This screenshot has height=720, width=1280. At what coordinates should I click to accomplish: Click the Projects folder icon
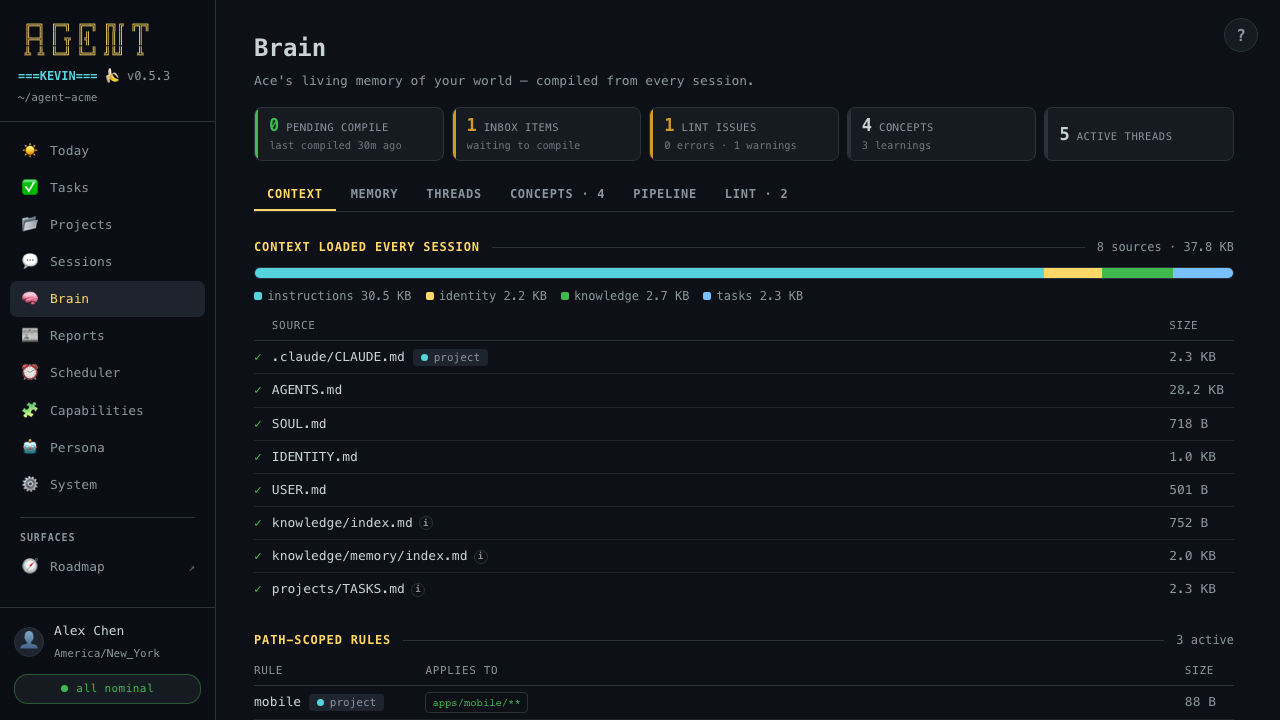point(30,224)
